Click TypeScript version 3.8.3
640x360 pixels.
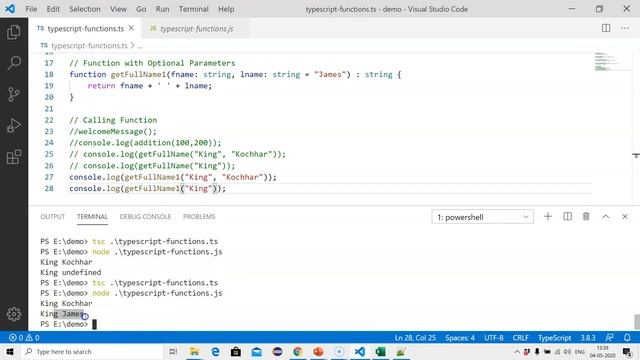[x=588, y=338]
